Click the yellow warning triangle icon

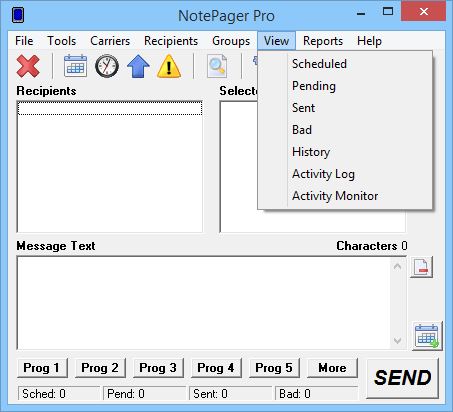click(x=169, y=66)
